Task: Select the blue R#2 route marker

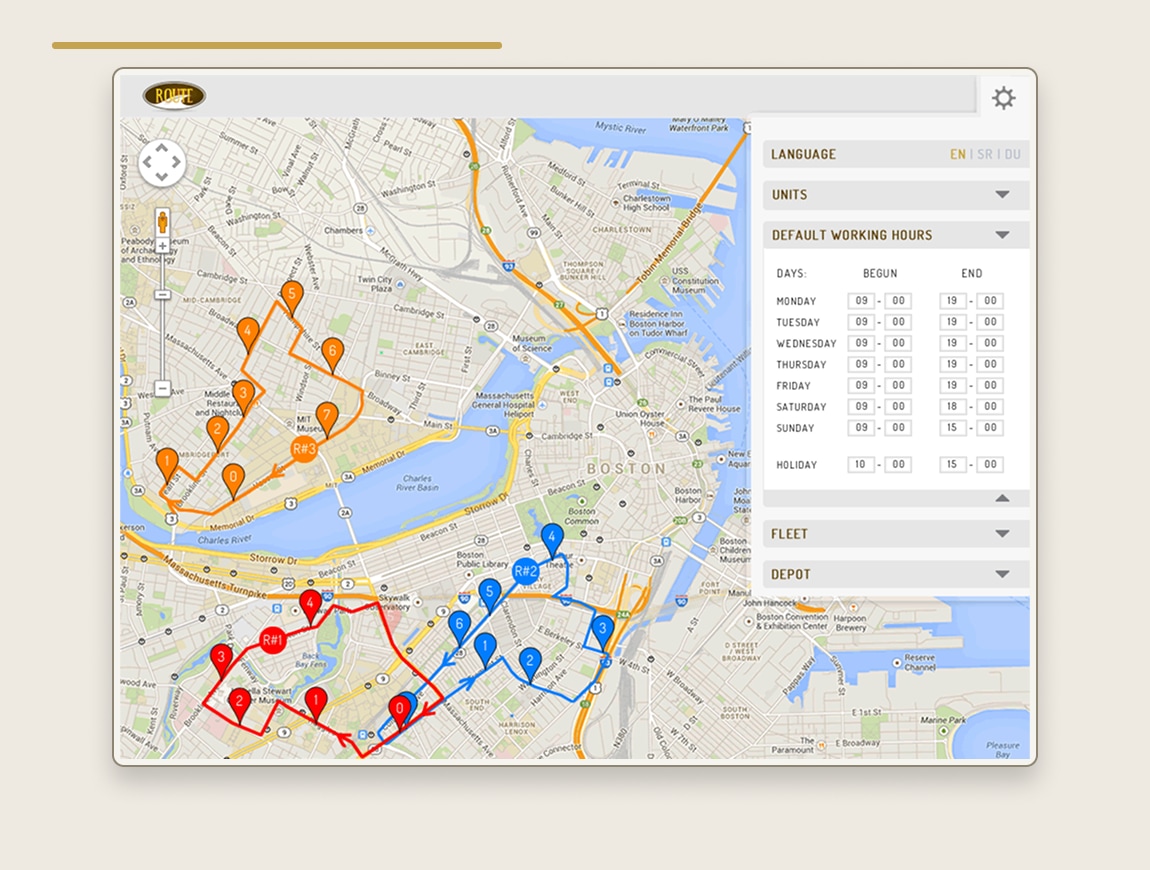Action: pyautogui.click(x=526, y=571)
